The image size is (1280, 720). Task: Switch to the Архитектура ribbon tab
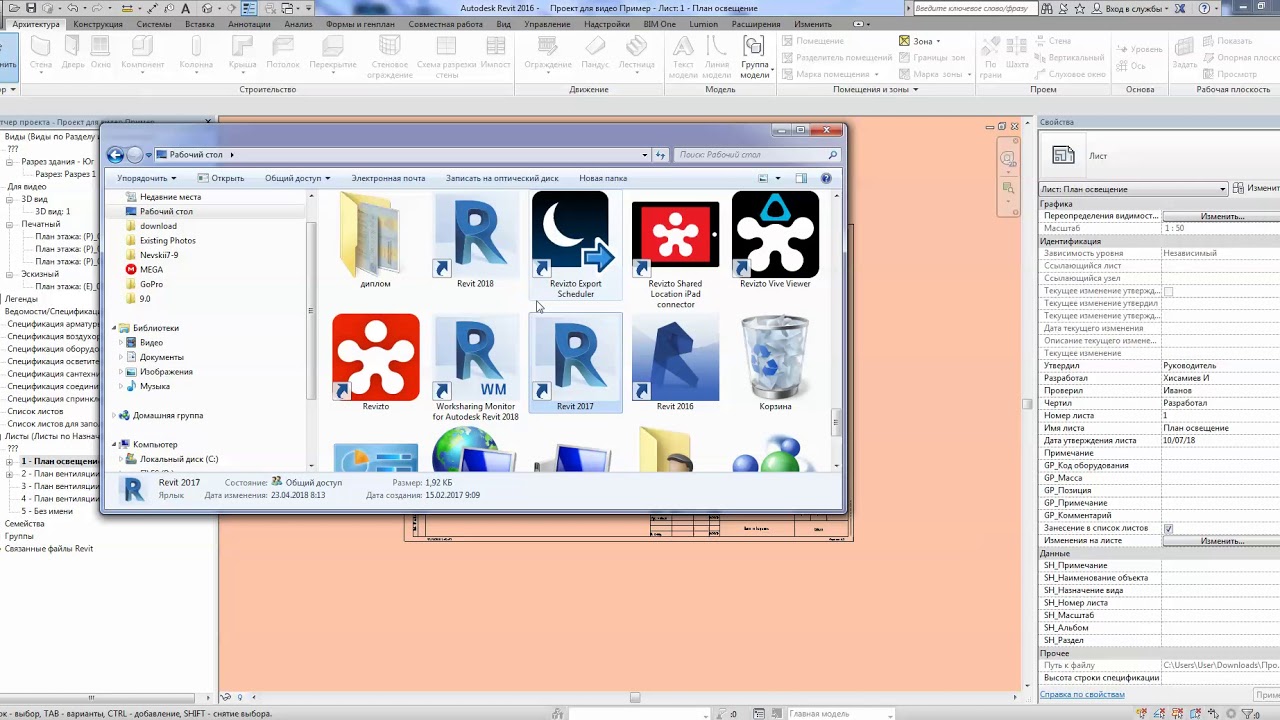click(36, 24)
